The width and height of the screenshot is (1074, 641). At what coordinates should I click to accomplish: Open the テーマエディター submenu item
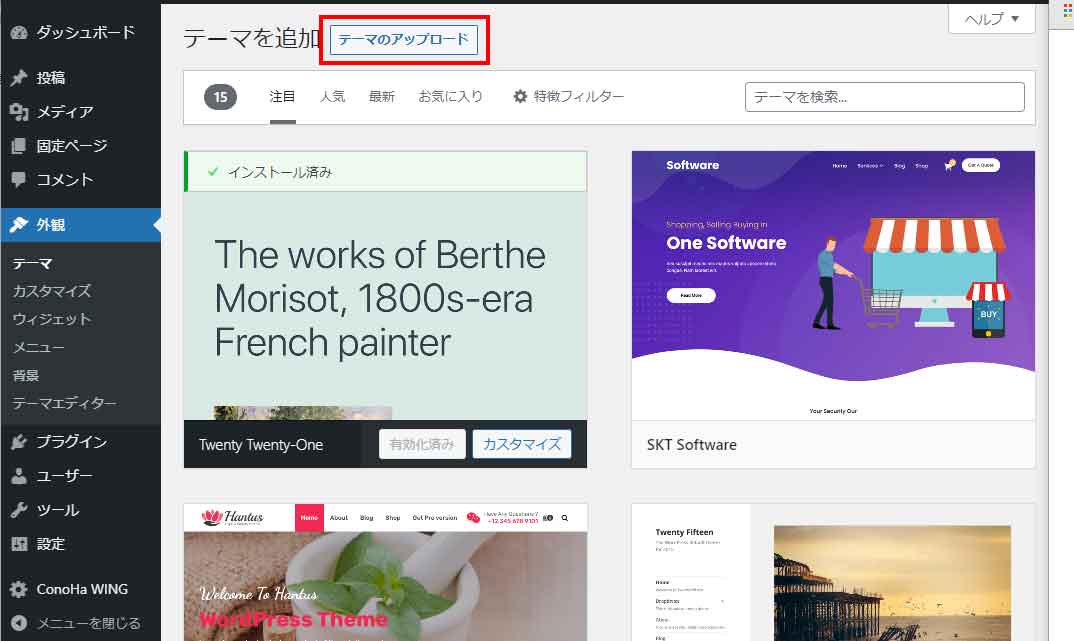click(x=64, y=403)
